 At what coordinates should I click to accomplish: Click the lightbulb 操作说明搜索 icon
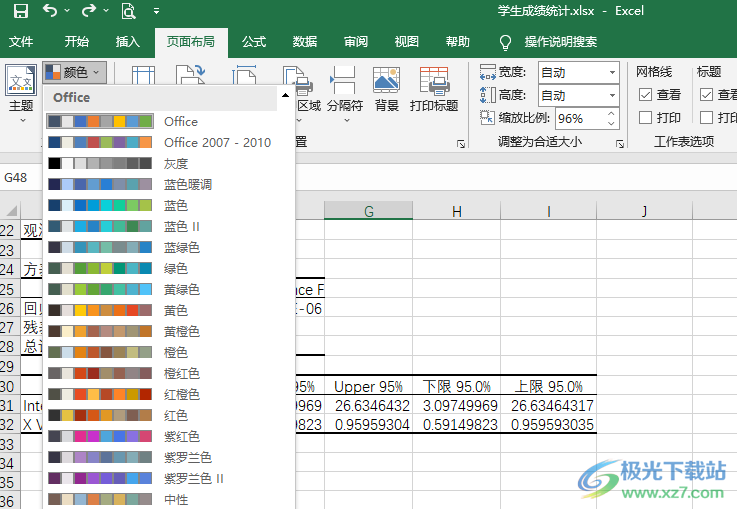(506, 42)
